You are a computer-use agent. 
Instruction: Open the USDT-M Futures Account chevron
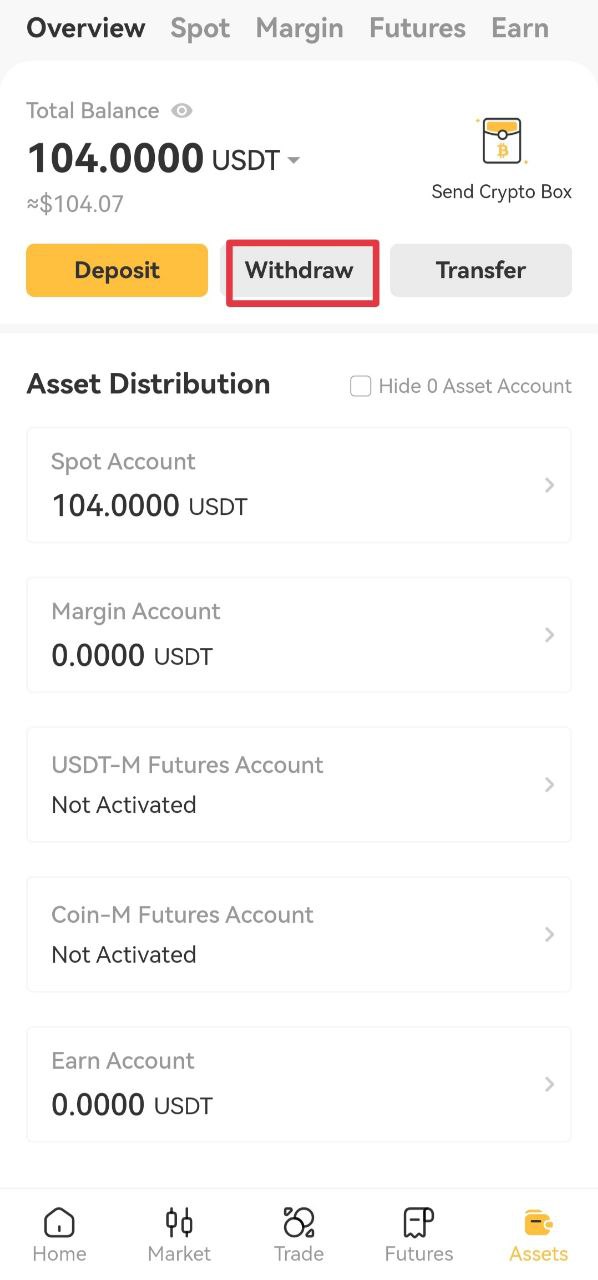(x=549, y=785)
